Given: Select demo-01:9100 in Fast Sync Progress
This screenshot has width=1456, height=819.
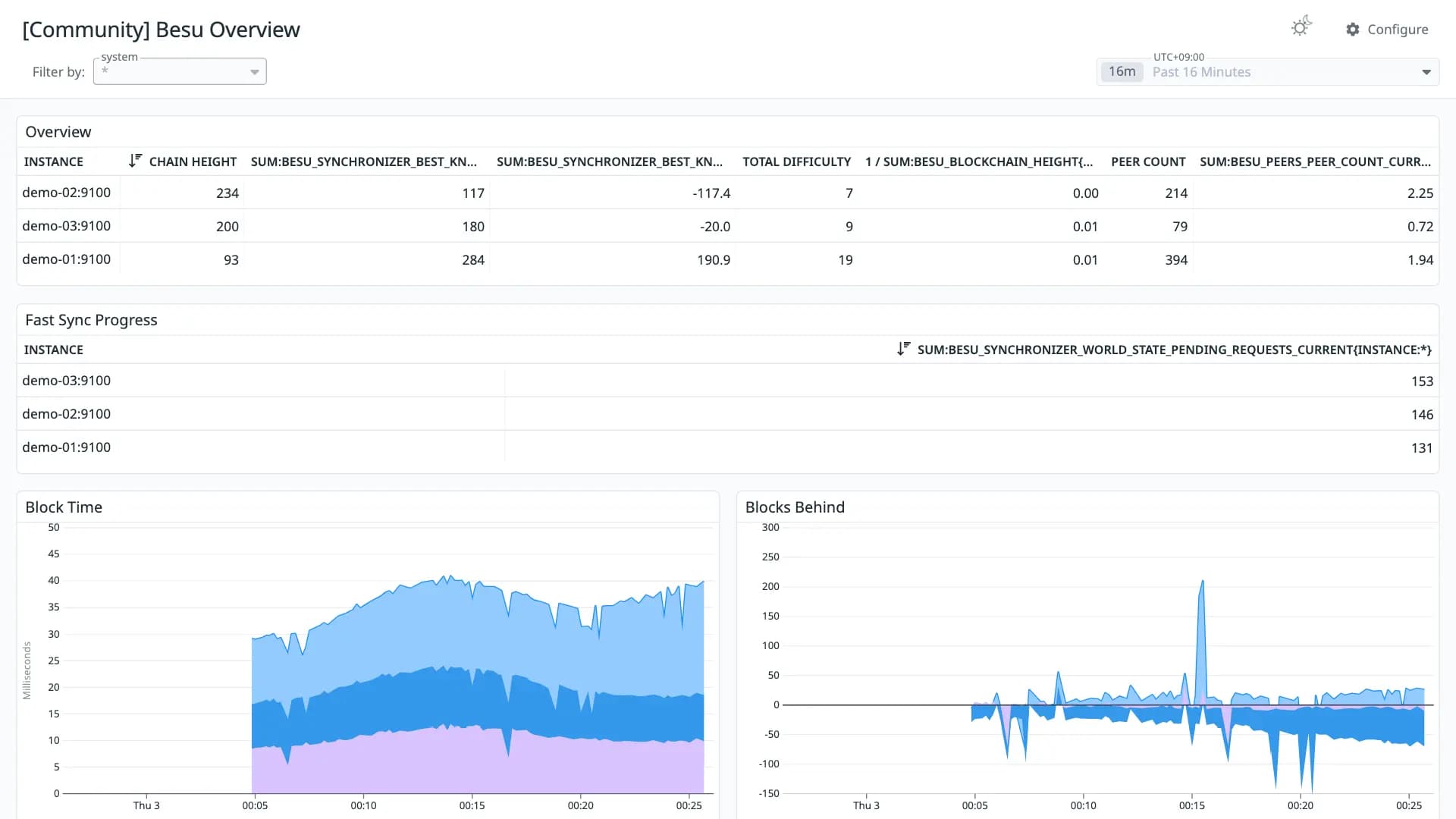Looking at the screenshot, I should 67,447.
